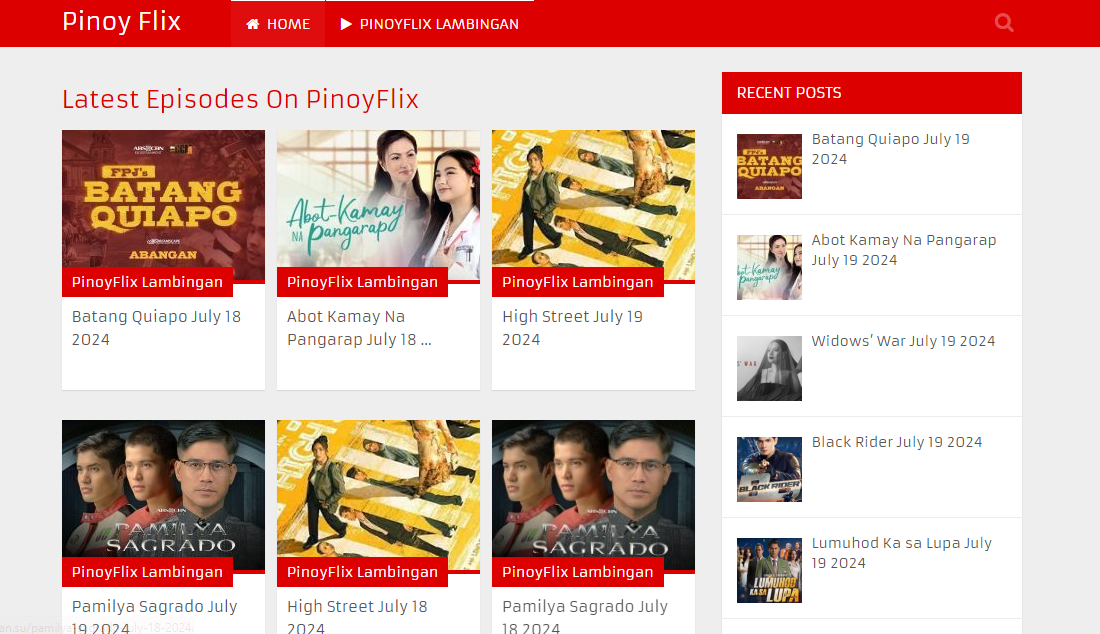1100x634 pixels.
Task: Open Batang Quiapo July 19 2024 from recent posts
Action: coord(891,148)
